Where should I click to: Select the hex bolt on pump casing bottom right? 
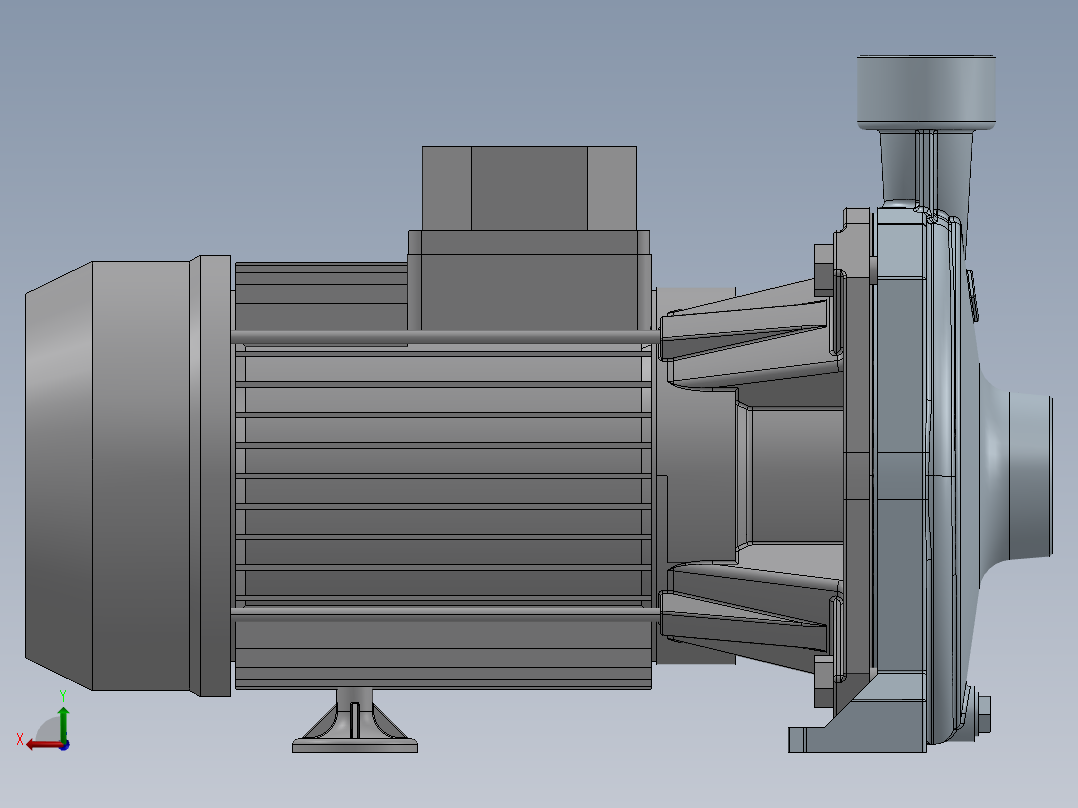pos(983,714)
